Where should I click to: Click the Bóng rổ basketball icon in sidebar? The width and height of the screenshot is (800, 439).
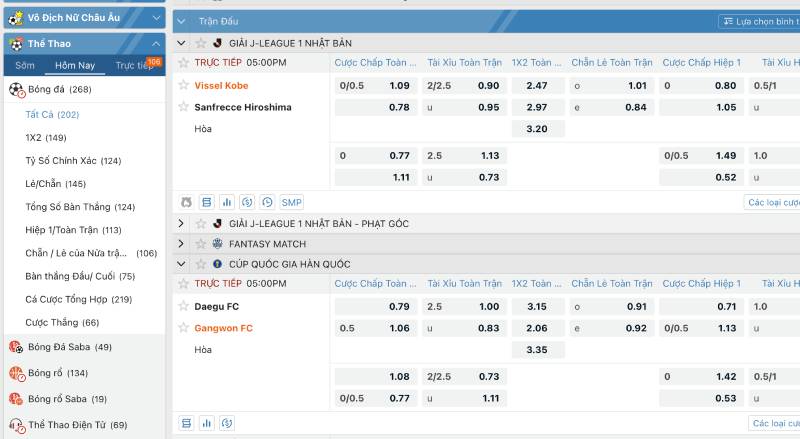(16, 373)
